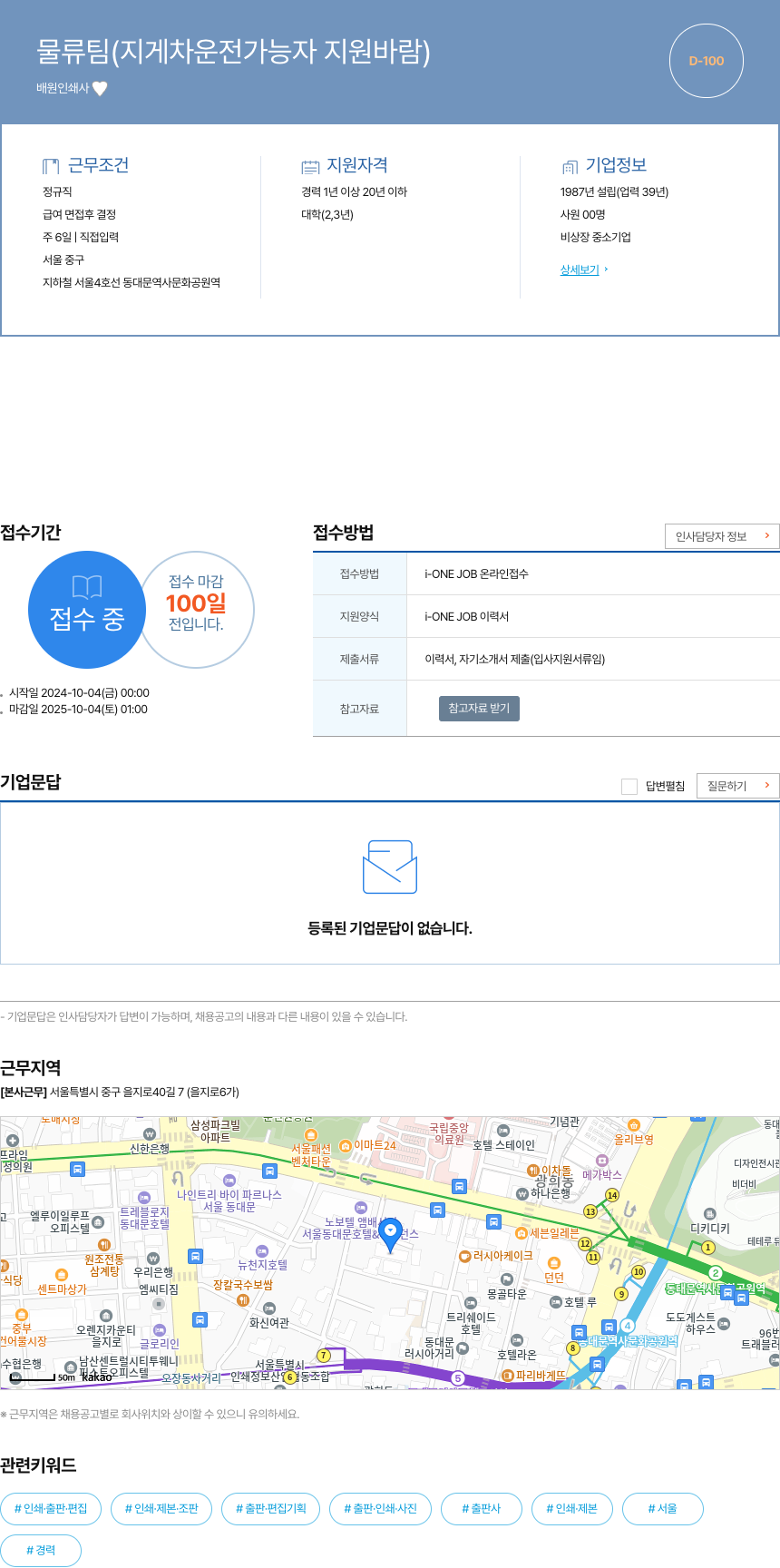This screenshot has height=1568, width=780.
Task: Click the 참고자료 받기 button
Action: [x=479, y=708]
